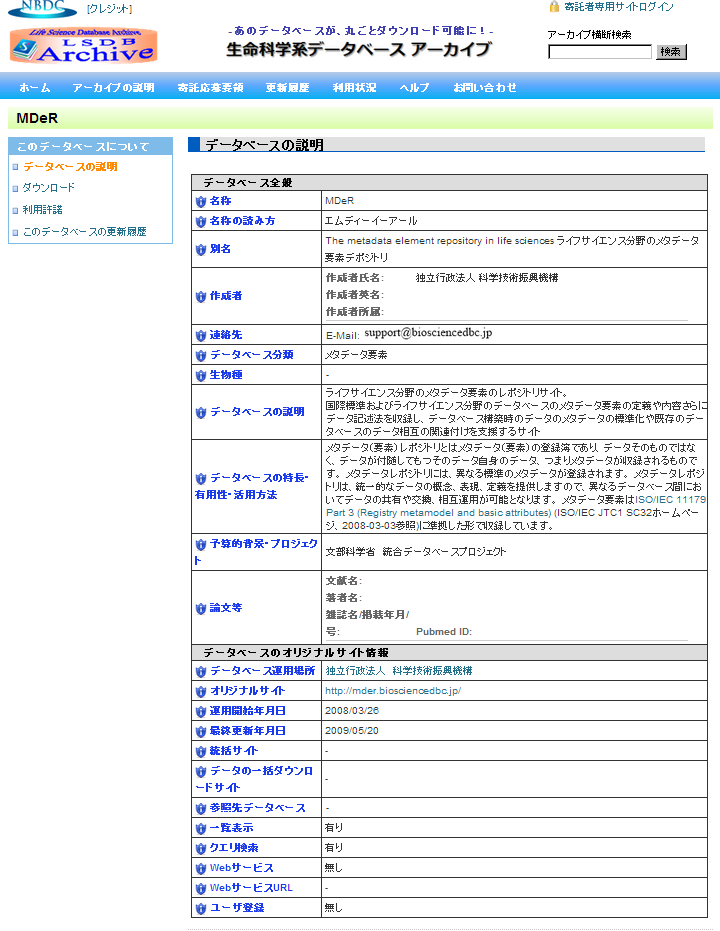The image size is (720, 931).
Task: Open the ホーム menu item
Action: pyautogui.click(x=35, y=88)
